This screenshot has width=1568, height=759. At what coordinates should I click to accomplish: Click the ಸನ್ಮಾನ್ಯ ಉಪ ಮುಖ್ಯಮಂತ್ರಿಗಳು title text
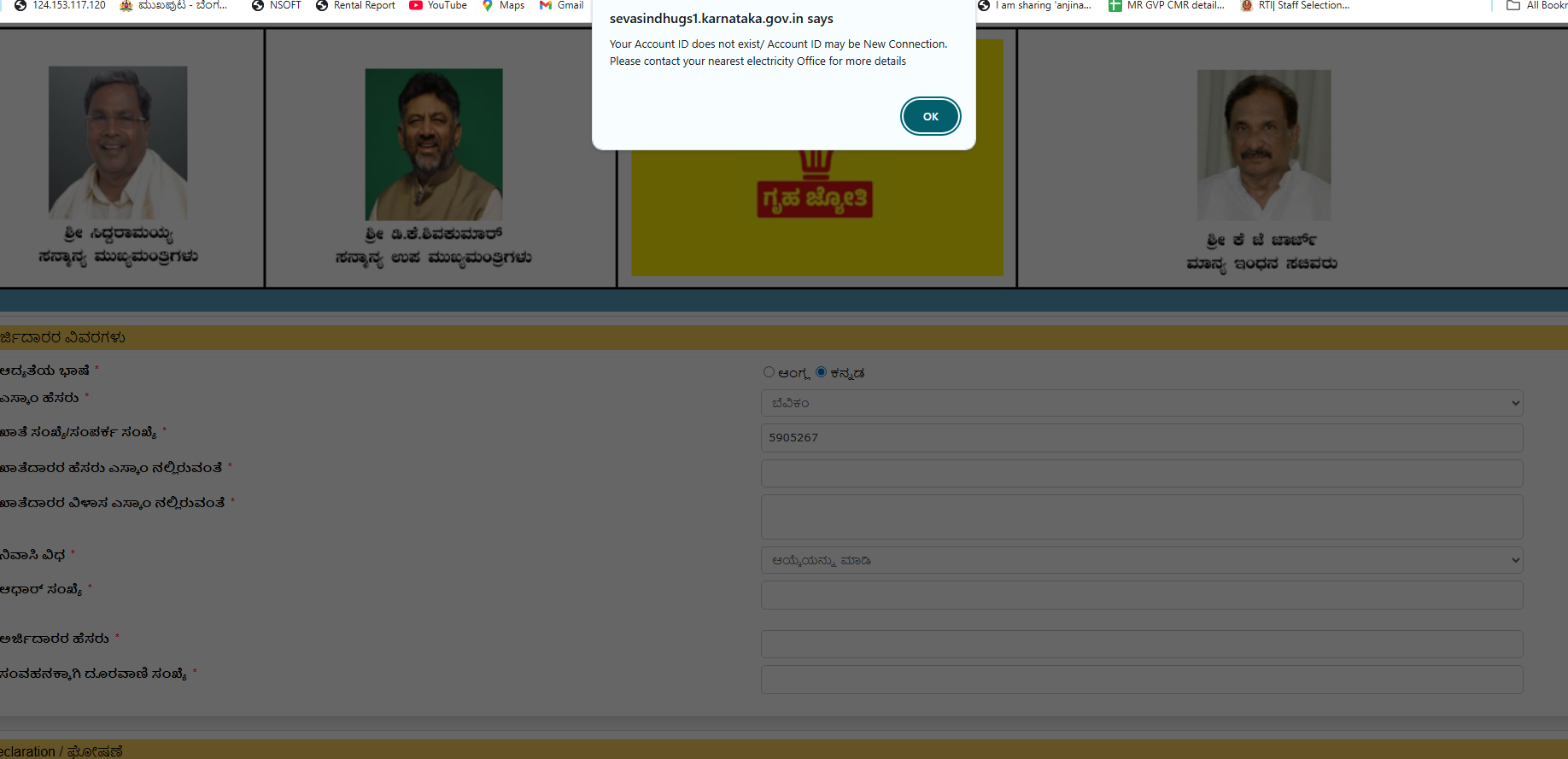(434, 258)
